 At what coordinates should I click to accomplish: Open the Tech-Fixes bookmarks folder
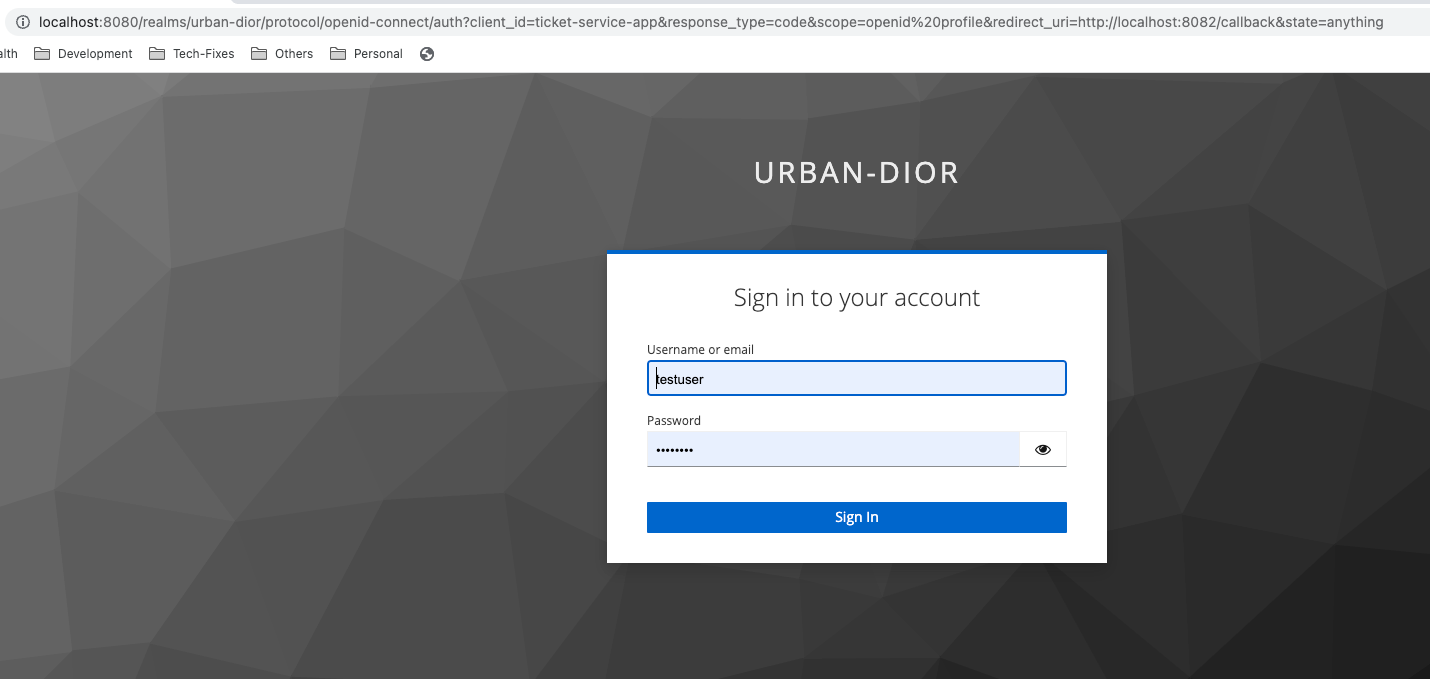192,54
